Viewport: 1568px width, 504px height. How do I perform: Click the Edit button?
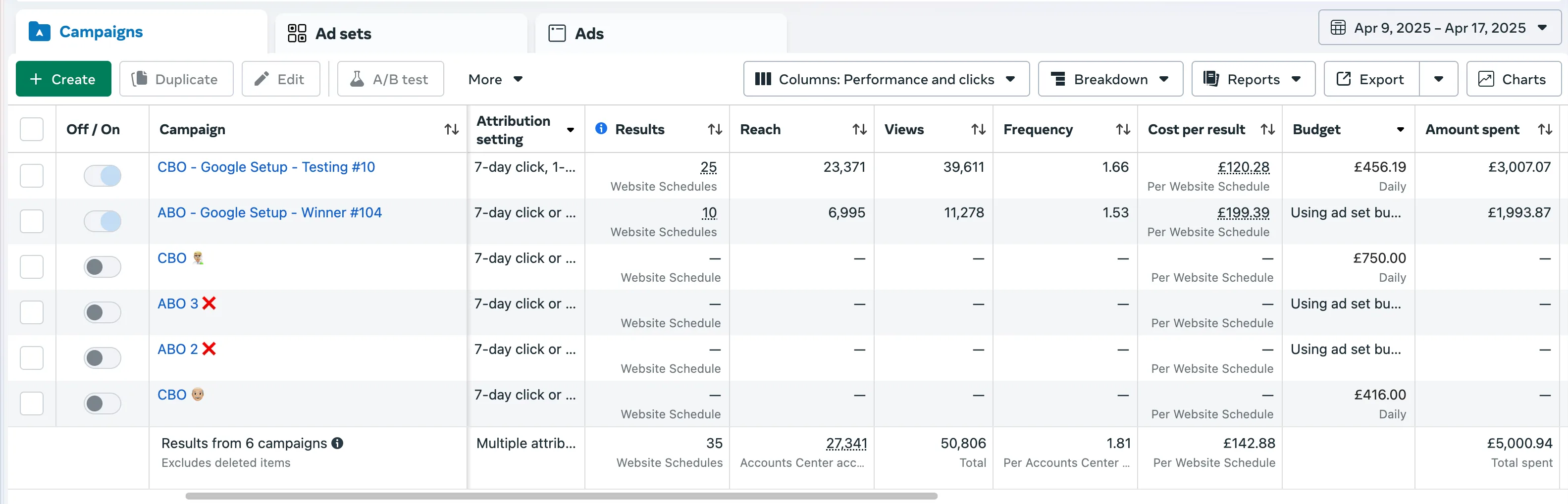click(x=281, y=79)
